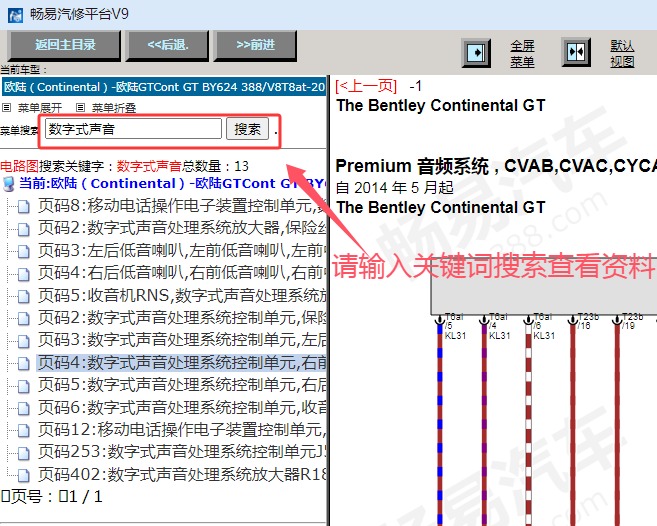Viewport: 657px width, 526px height.
Task: Click connector pin label T6al/6 KL31
Action: 544,326
